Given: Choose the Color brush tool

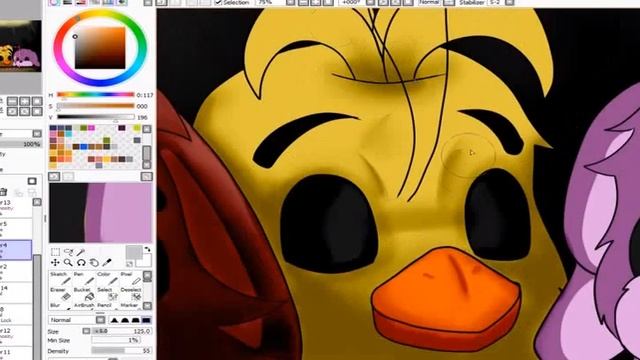Looking at the screenshot, I should tap(108, 278).
